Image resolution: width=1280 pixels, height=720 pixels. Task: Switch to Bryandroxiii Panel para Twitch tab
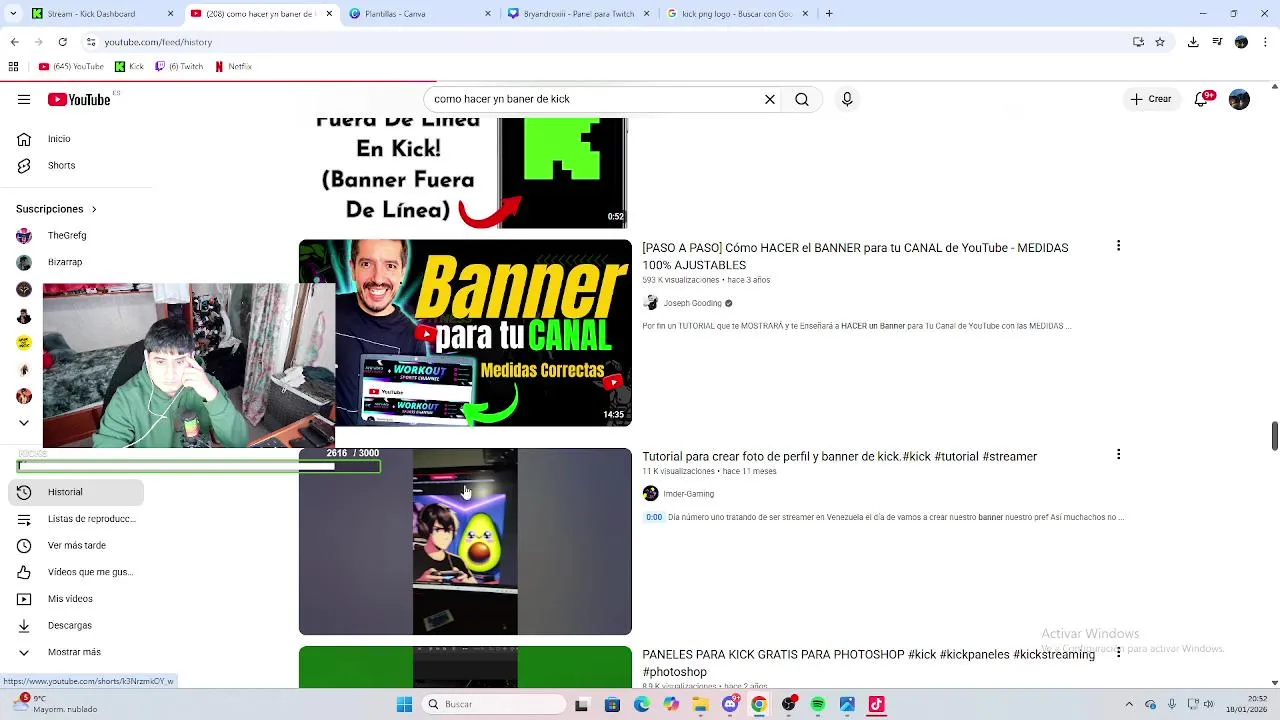pos(578,13)
